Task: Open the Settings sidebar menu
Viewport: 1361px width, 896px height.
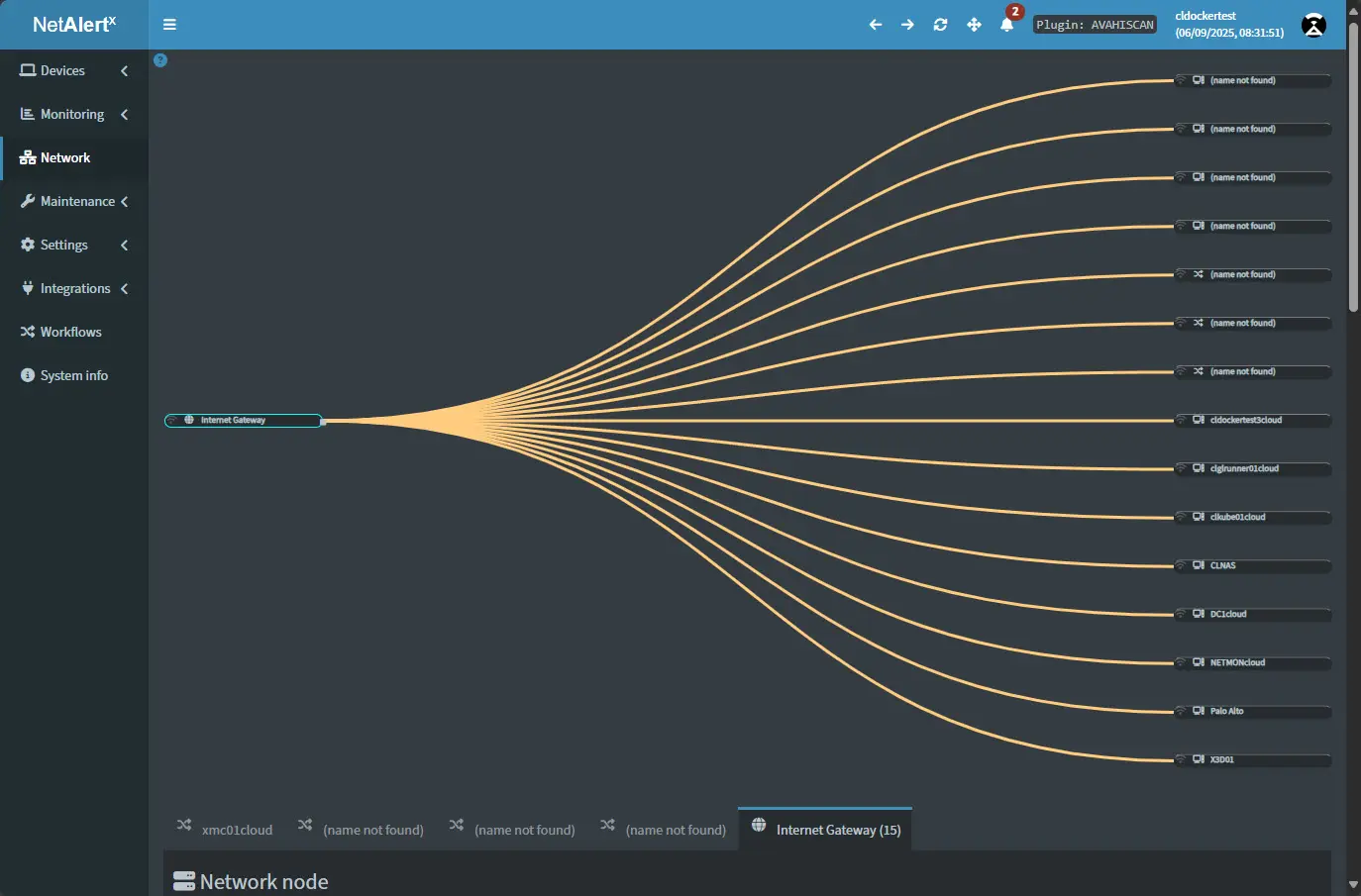Action: (64, 245)
